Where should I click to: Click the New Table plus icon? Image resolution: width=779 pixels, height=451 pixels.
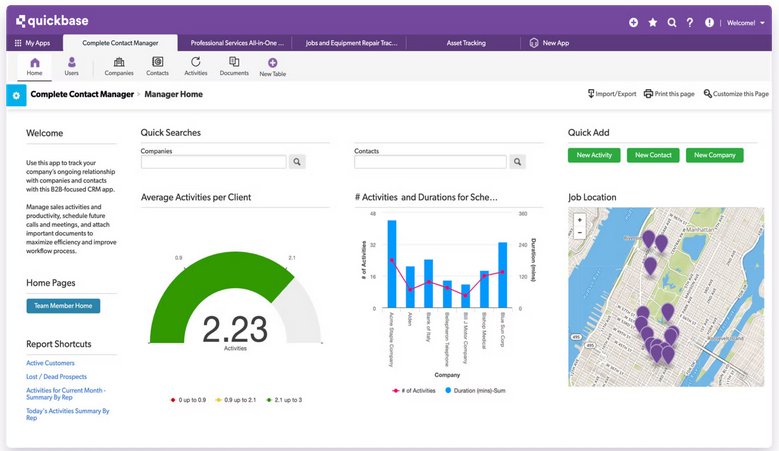(272, 65)
